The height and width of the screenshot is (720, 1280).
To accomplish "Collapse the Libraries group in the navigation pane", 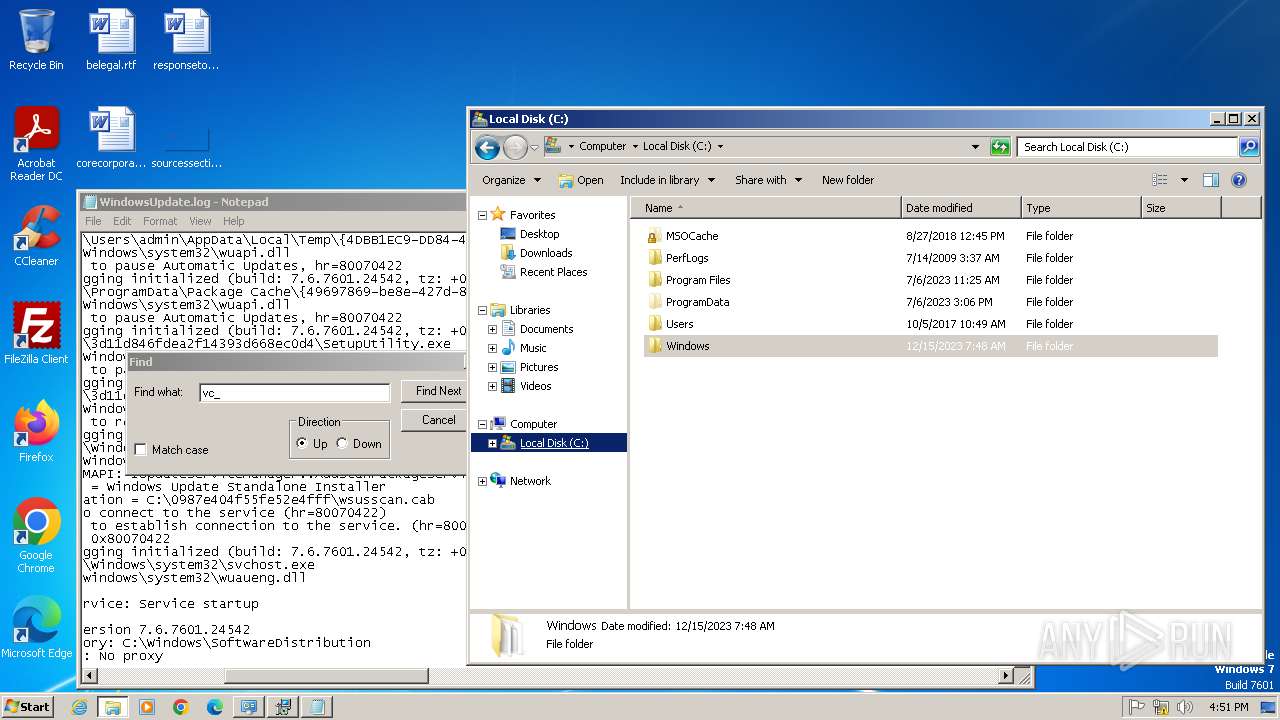I will click(x=482, y=310).
